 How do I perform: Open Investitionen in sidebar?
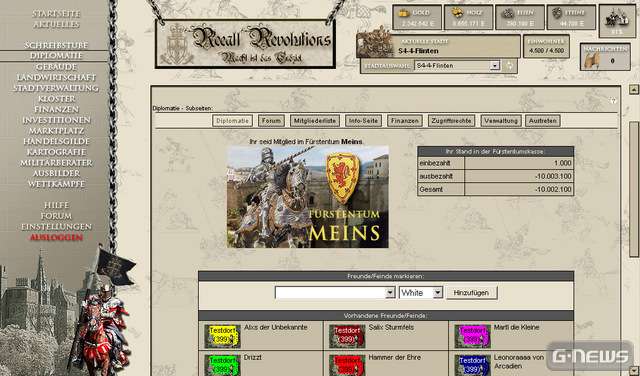coord(56,120)
